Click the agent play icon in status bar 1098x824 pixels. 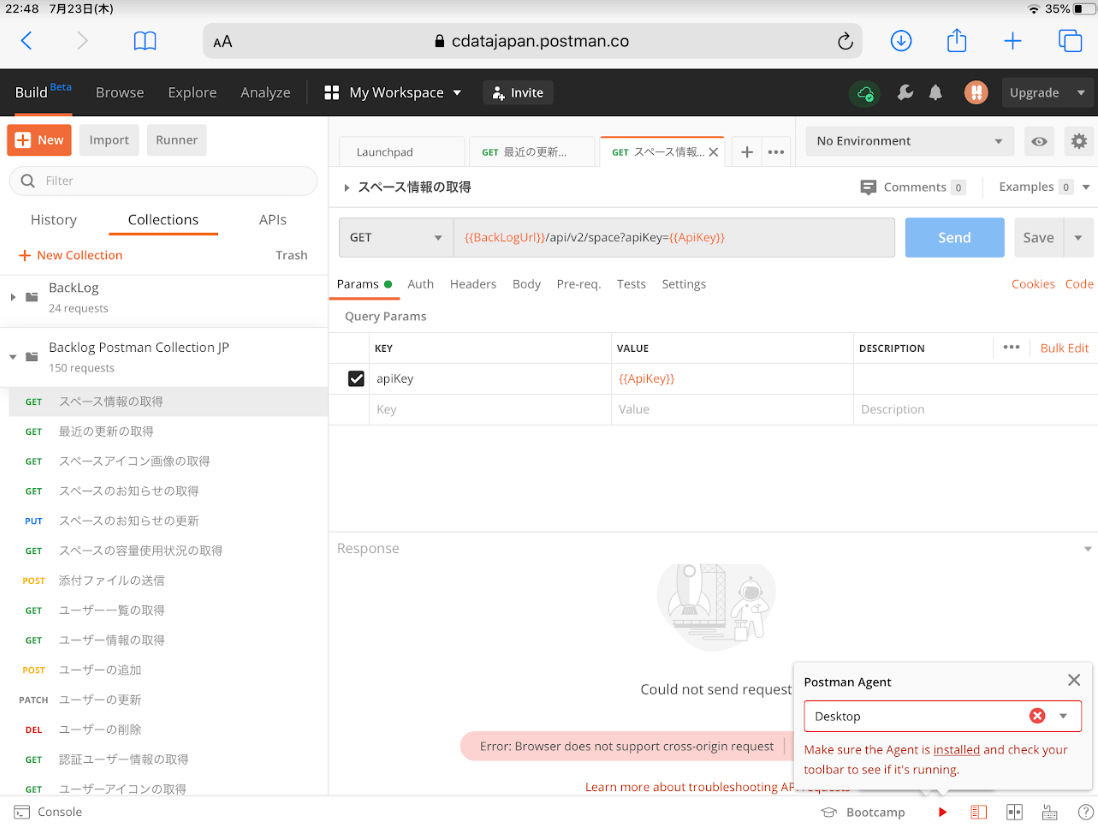click(943, 812)
